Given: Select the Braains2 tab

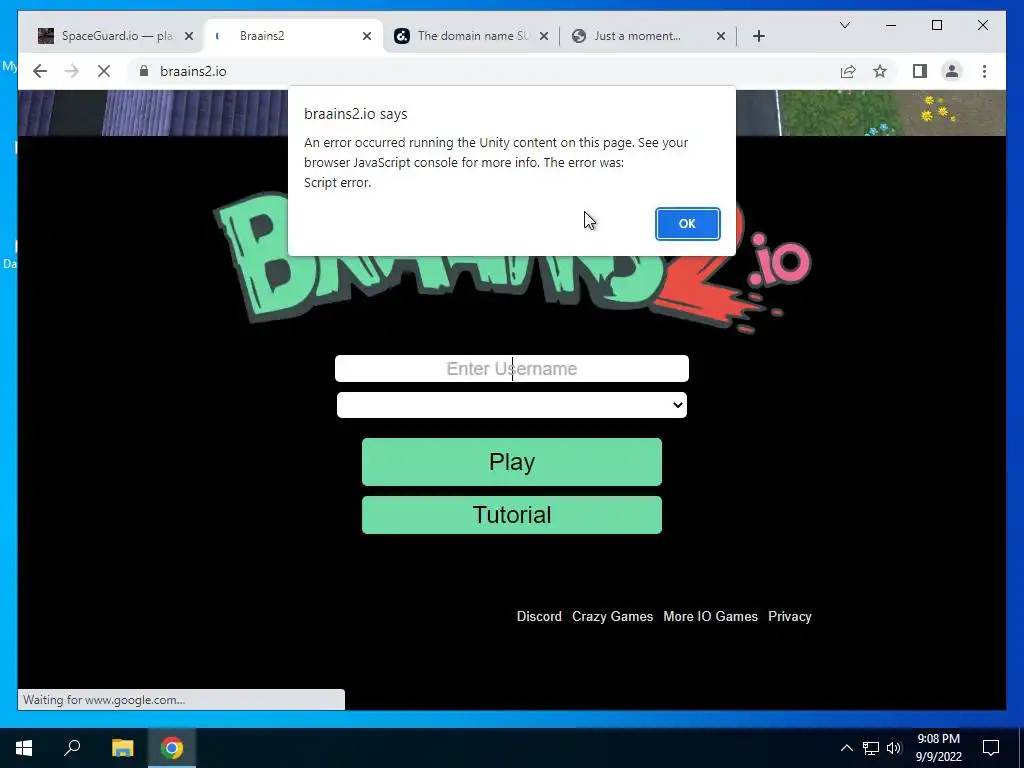Looking at the screenshot, I should [294, 36].
